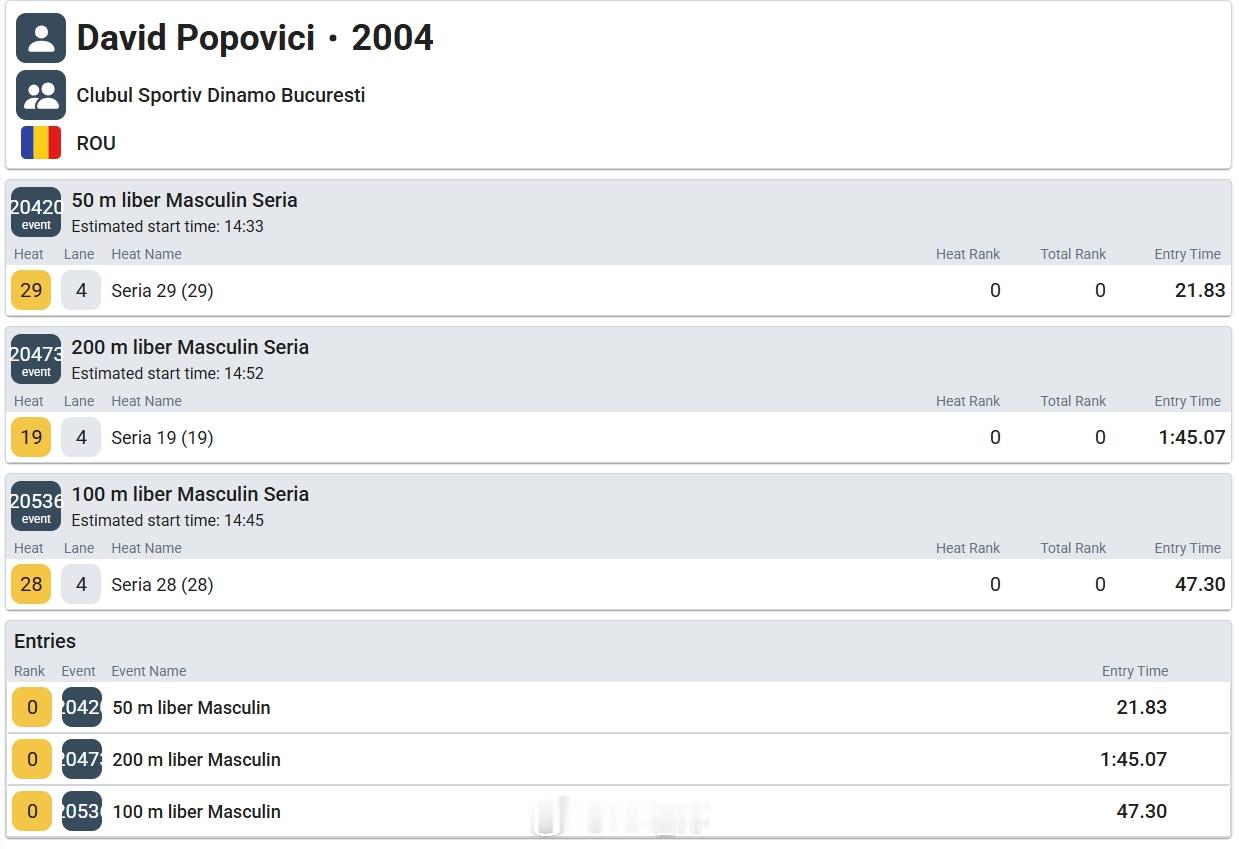
Task: Click the swimmer profile person icon
Action: [x=41, y=38]
